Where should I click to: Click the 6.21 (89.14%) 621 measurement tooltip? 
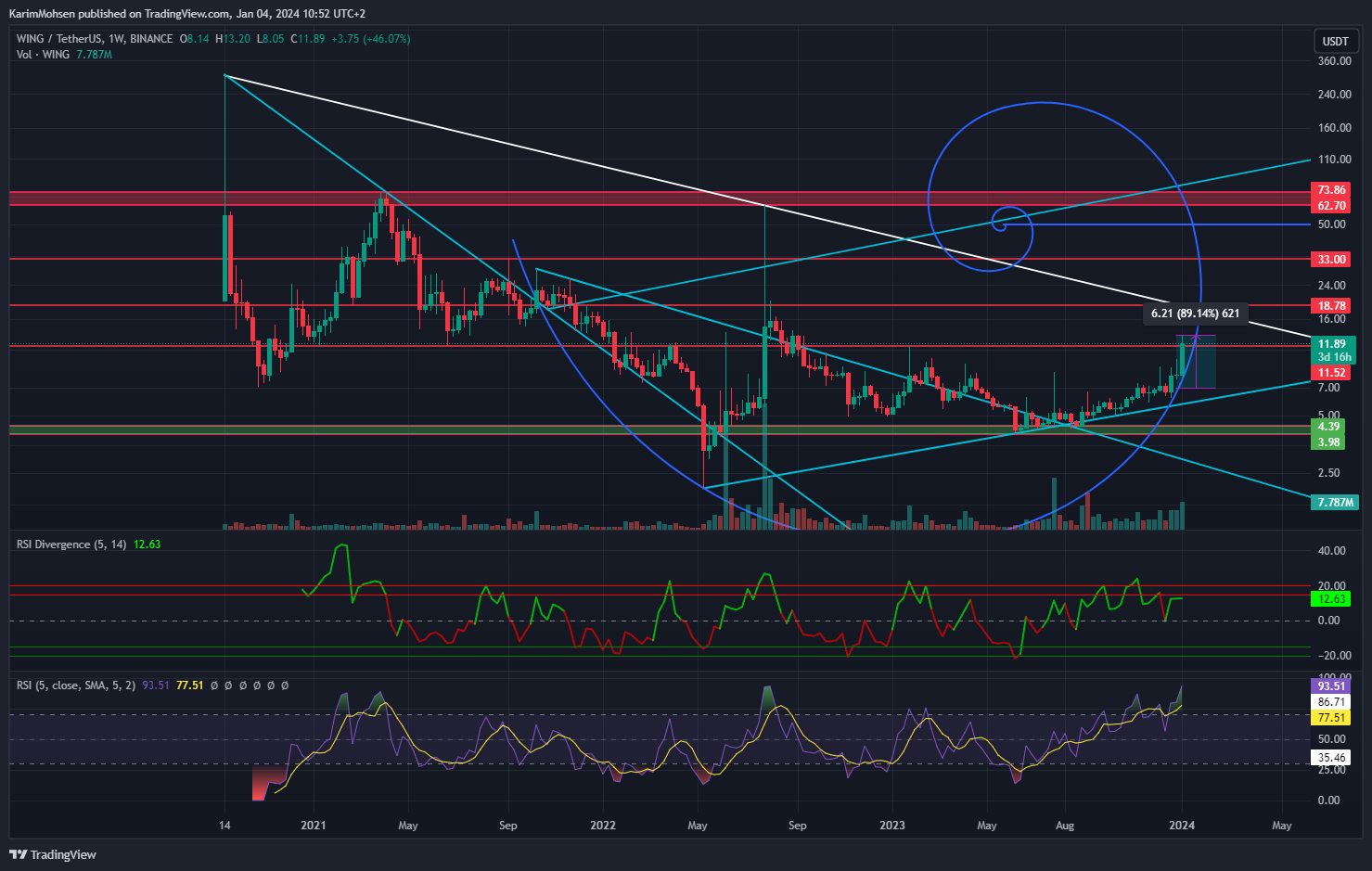coord(1195,314)
